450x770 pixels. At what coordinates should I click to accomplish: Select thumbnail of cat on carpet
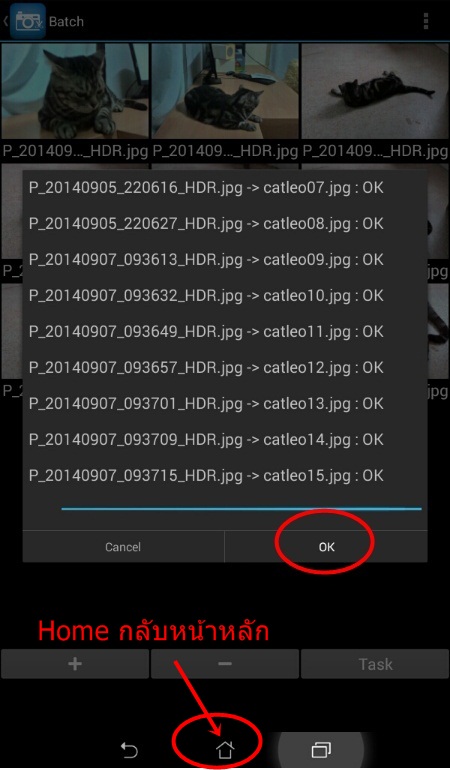click(x=375, y=91)
